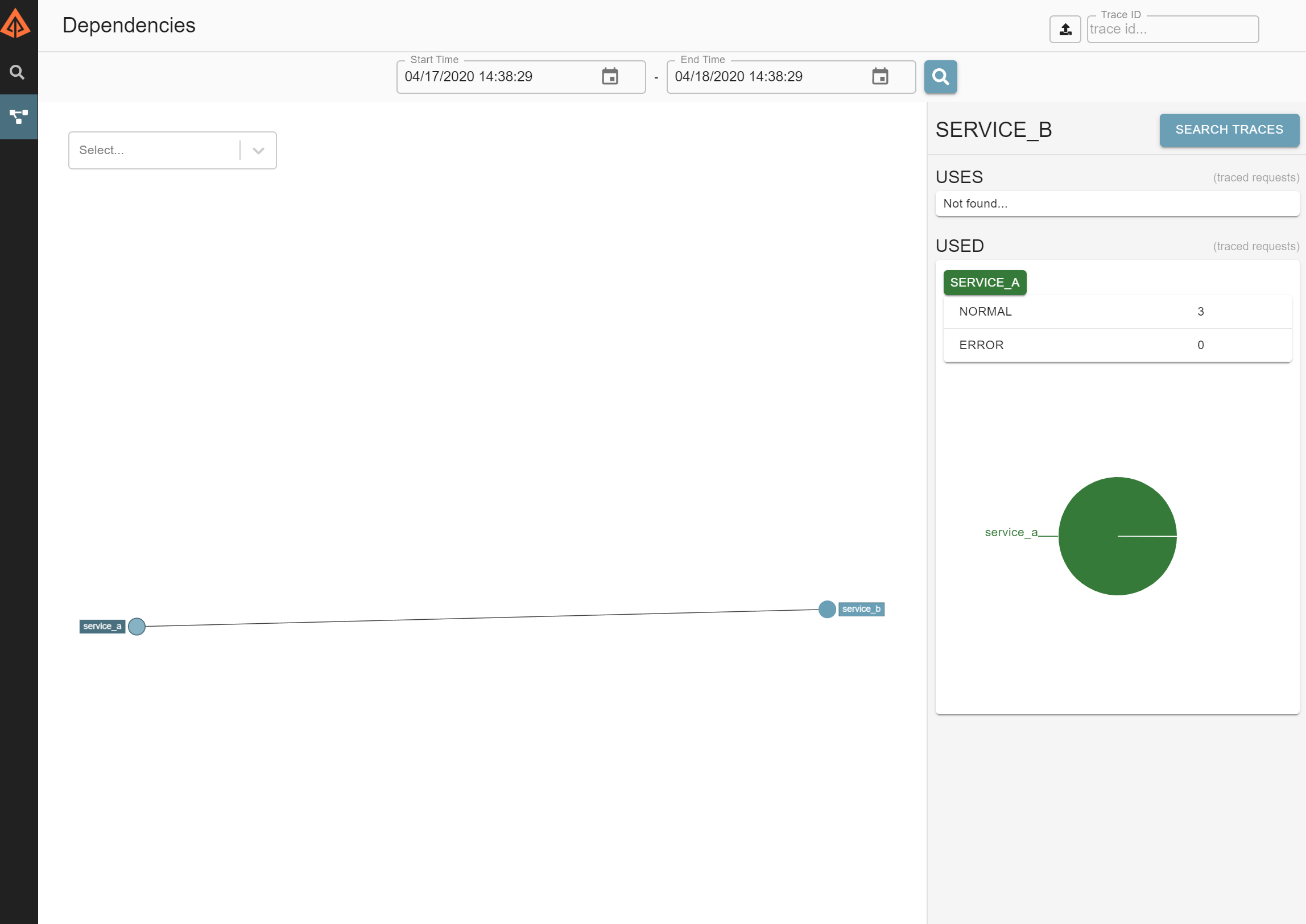Expand the Select... dropdown chevron
Viewport: 1306px width, 924px height.
tap(258, 151)
